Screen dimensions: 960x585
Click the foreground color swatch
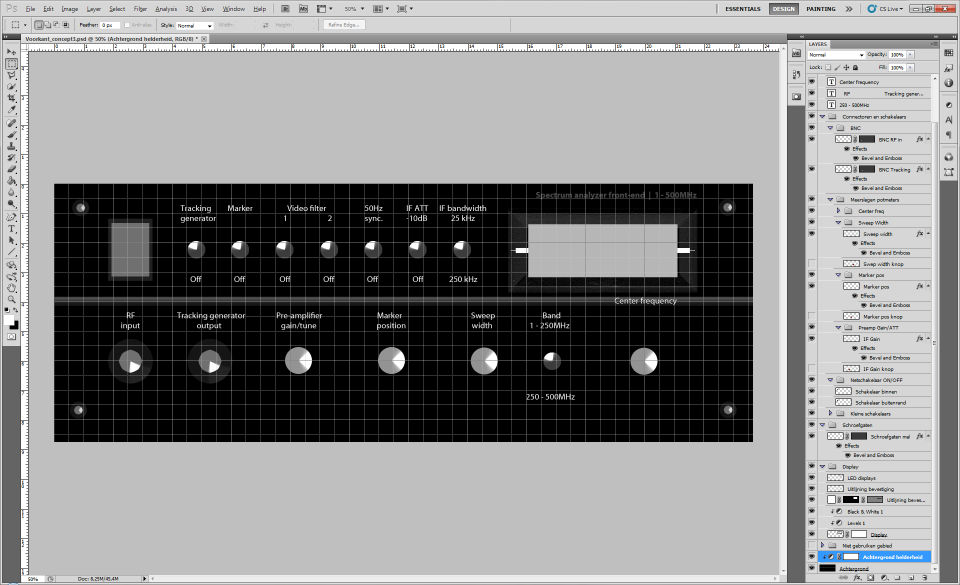(9, 320)
